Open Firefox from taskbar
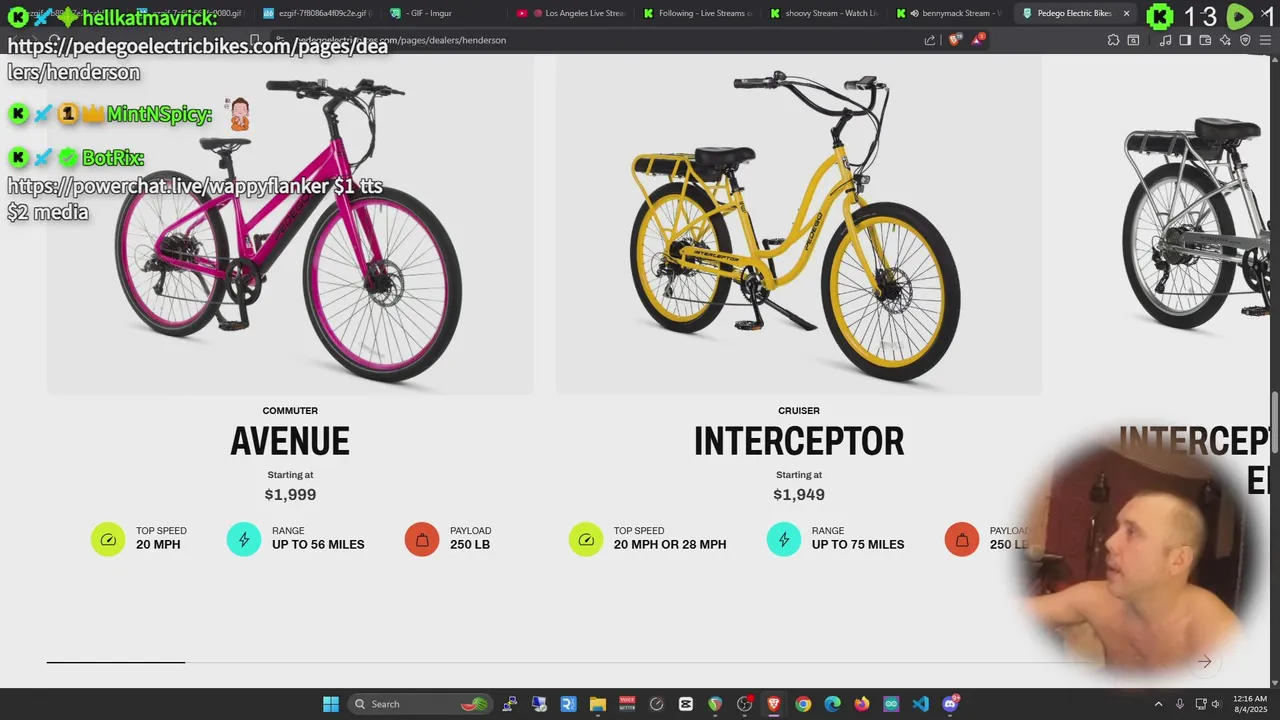Screen dimensions: 1280x720 [x=862, y=704]
